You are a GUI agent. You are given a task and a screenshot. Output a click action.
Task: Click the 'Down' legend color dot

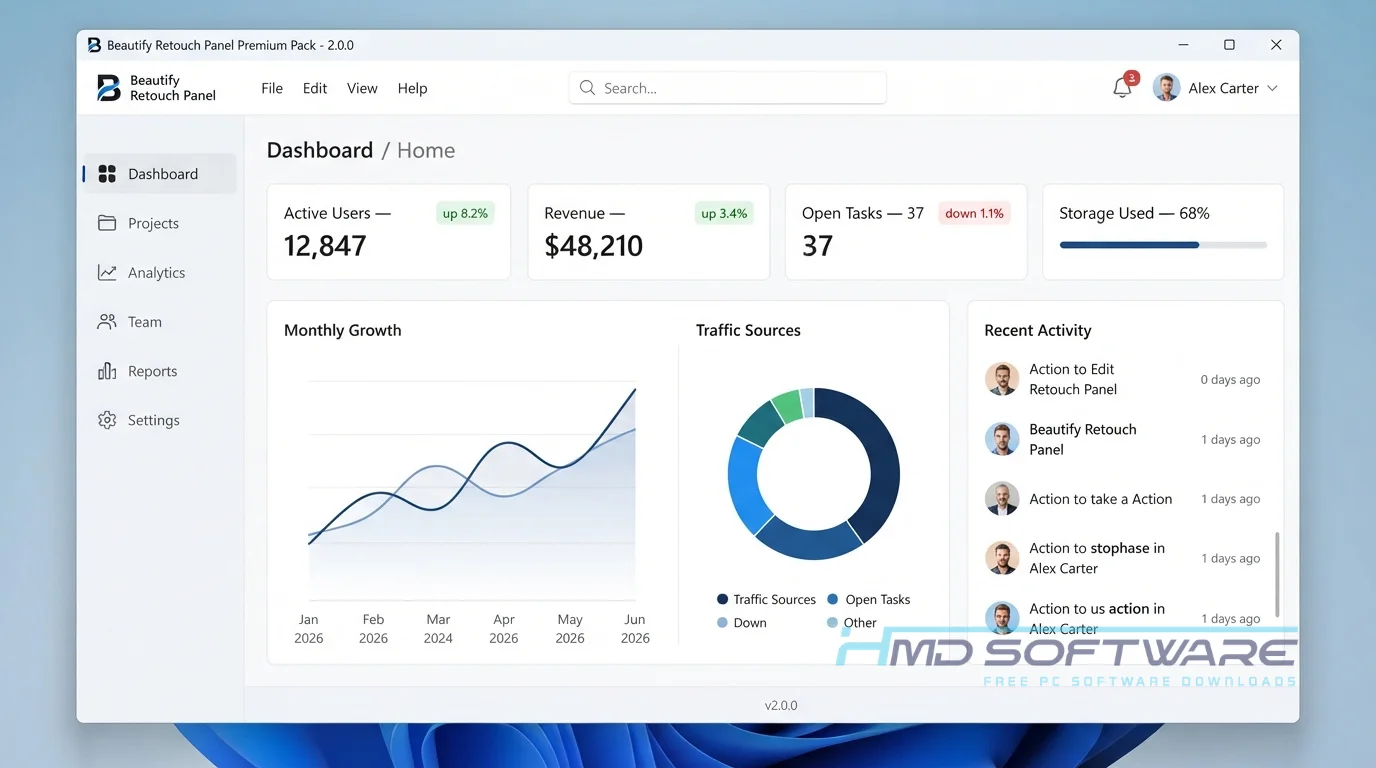722,622
